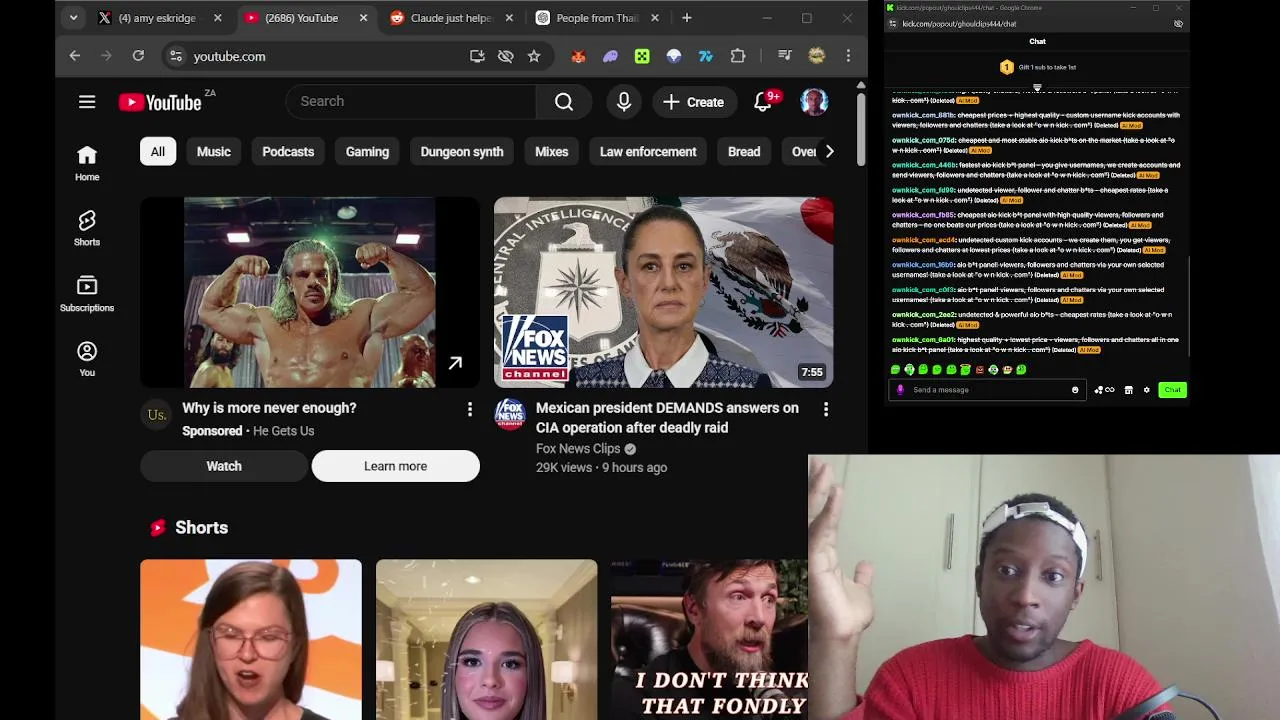1280x720 pixels.
Task: Open the Fox News CIA video thumbnail
Action: click(x=664, y=292)
